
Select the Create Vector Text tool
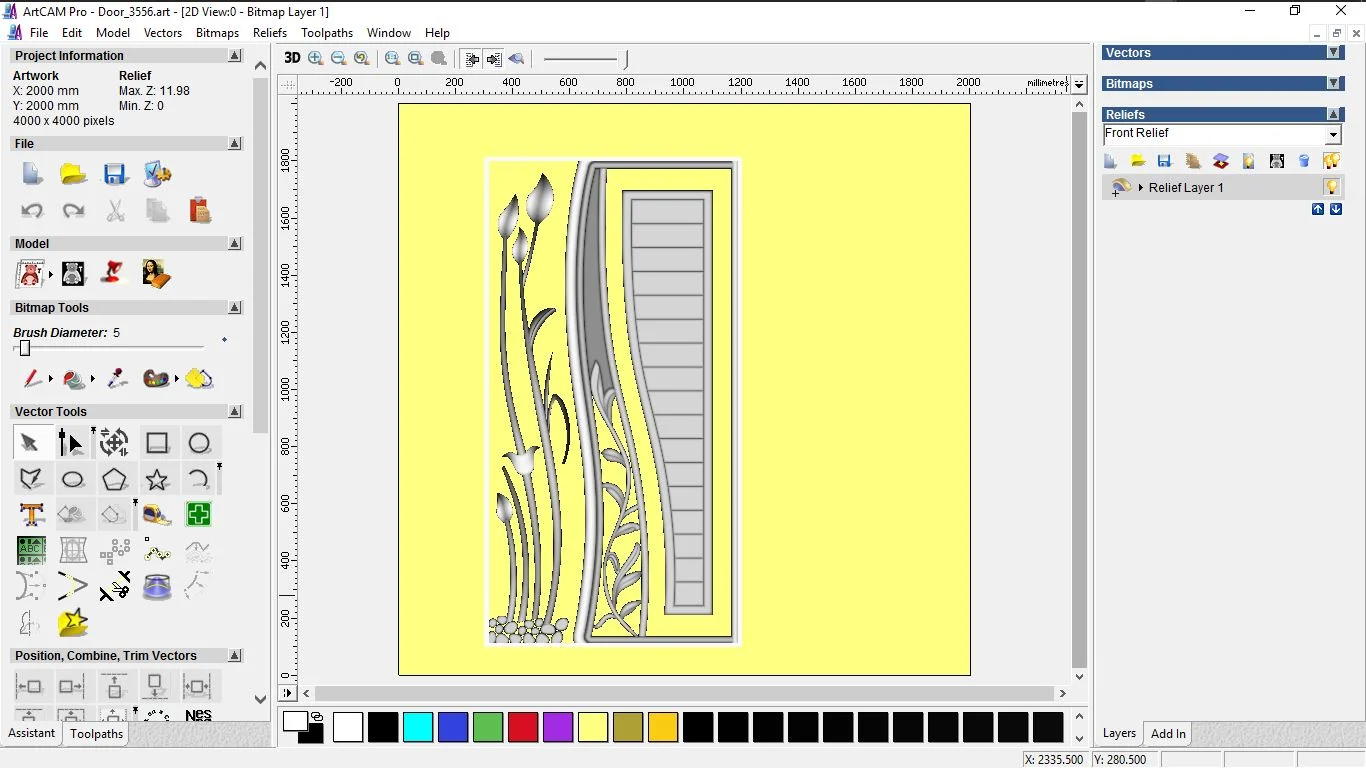(31, 515)
